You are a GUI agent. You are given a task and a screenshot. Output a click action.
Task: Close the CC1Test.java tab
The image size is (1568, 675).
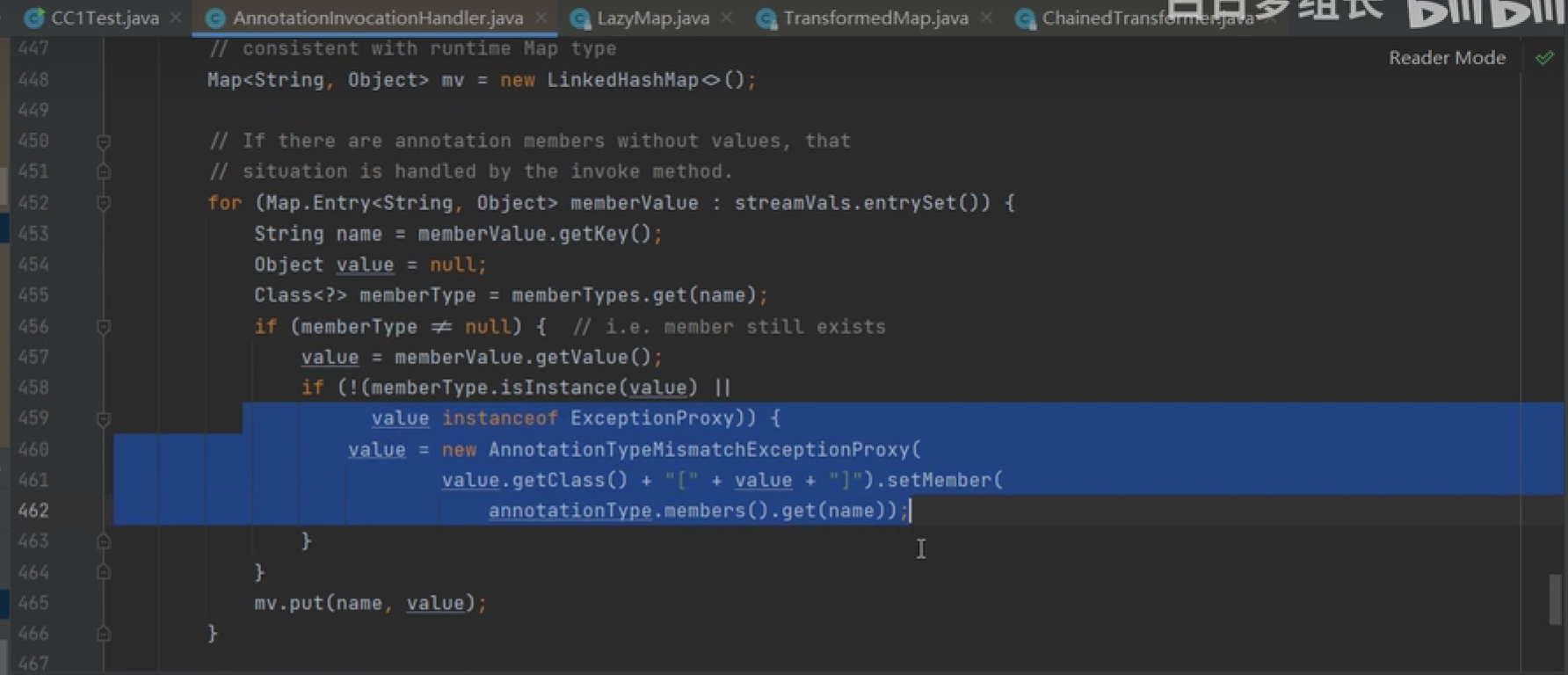point(176,18)
